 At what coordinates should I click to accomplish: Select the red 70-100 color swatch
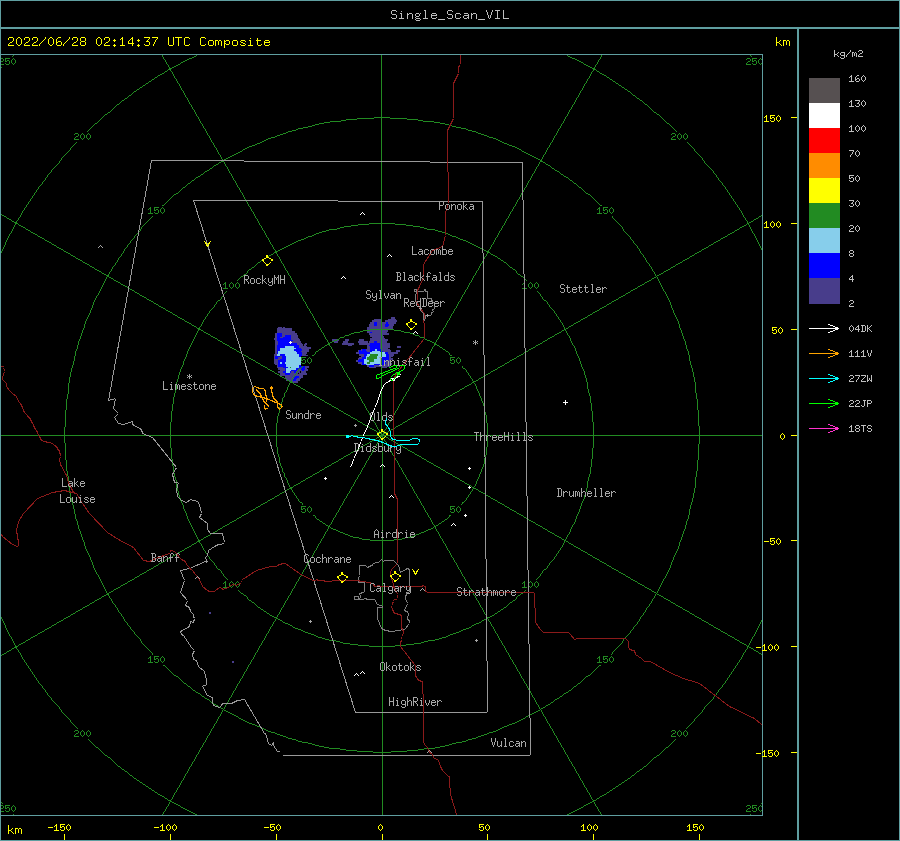click(x=824, y=141)
